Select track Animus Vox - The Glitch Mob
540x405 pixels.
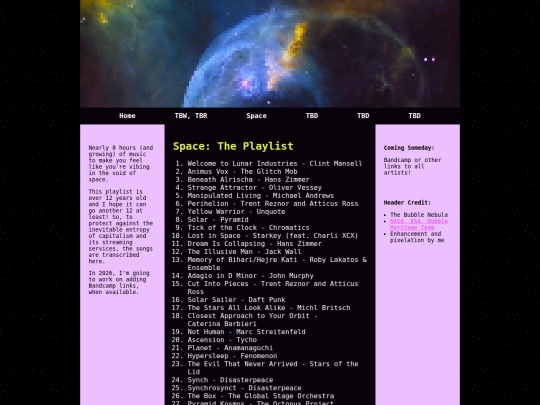[242, 172]
